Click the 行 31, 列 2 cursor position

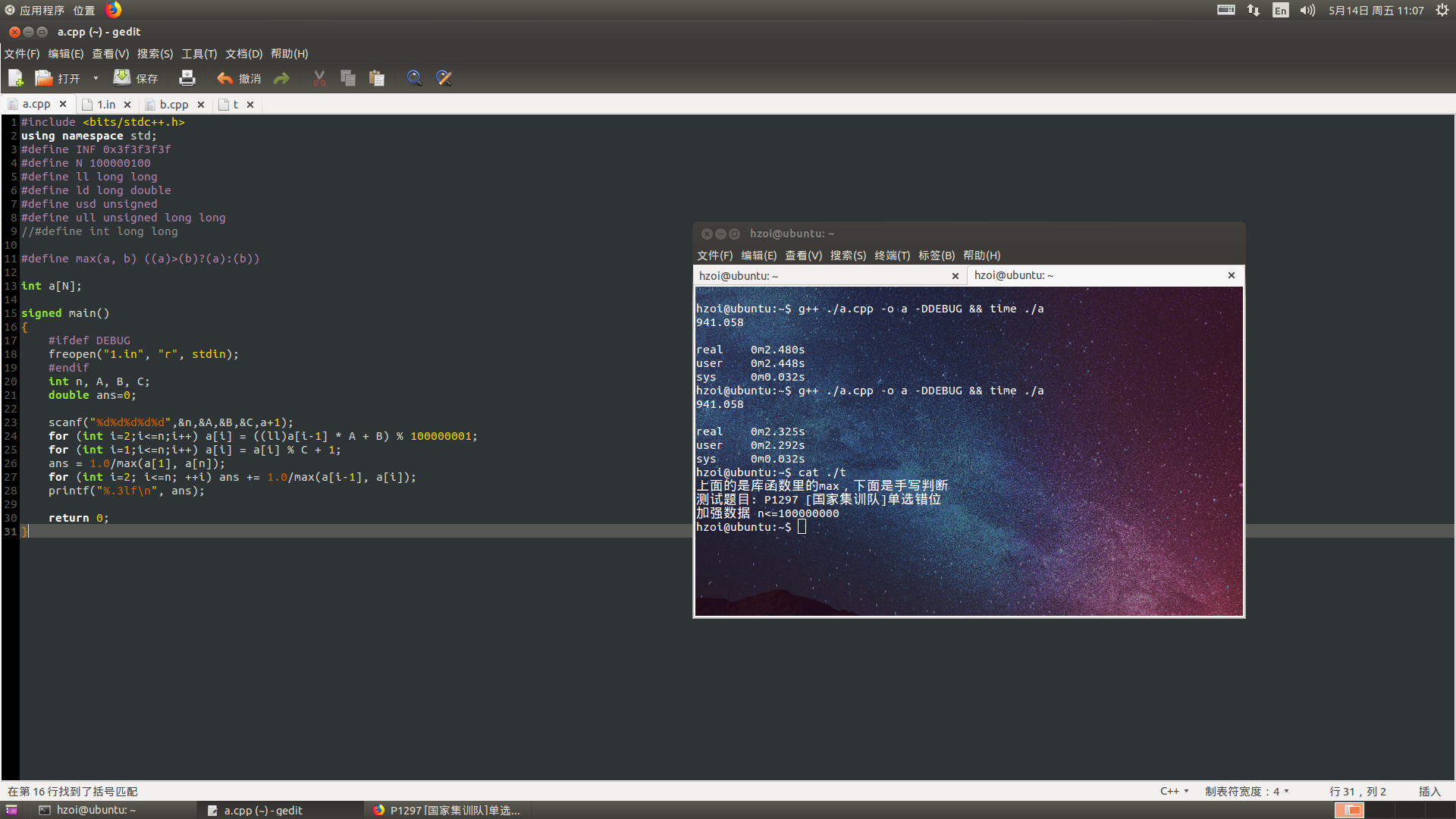pyautogui.click(x=1357, y=791)
